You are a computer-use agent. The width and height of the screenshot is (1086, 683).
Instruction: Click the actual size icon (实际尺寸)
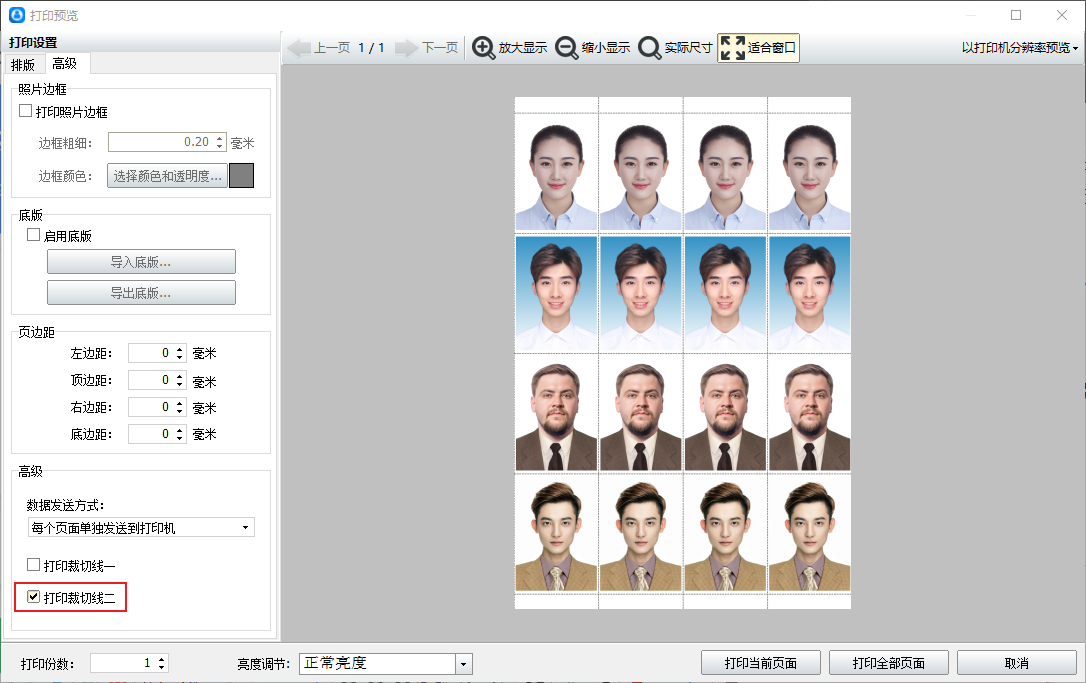(650, 48)
